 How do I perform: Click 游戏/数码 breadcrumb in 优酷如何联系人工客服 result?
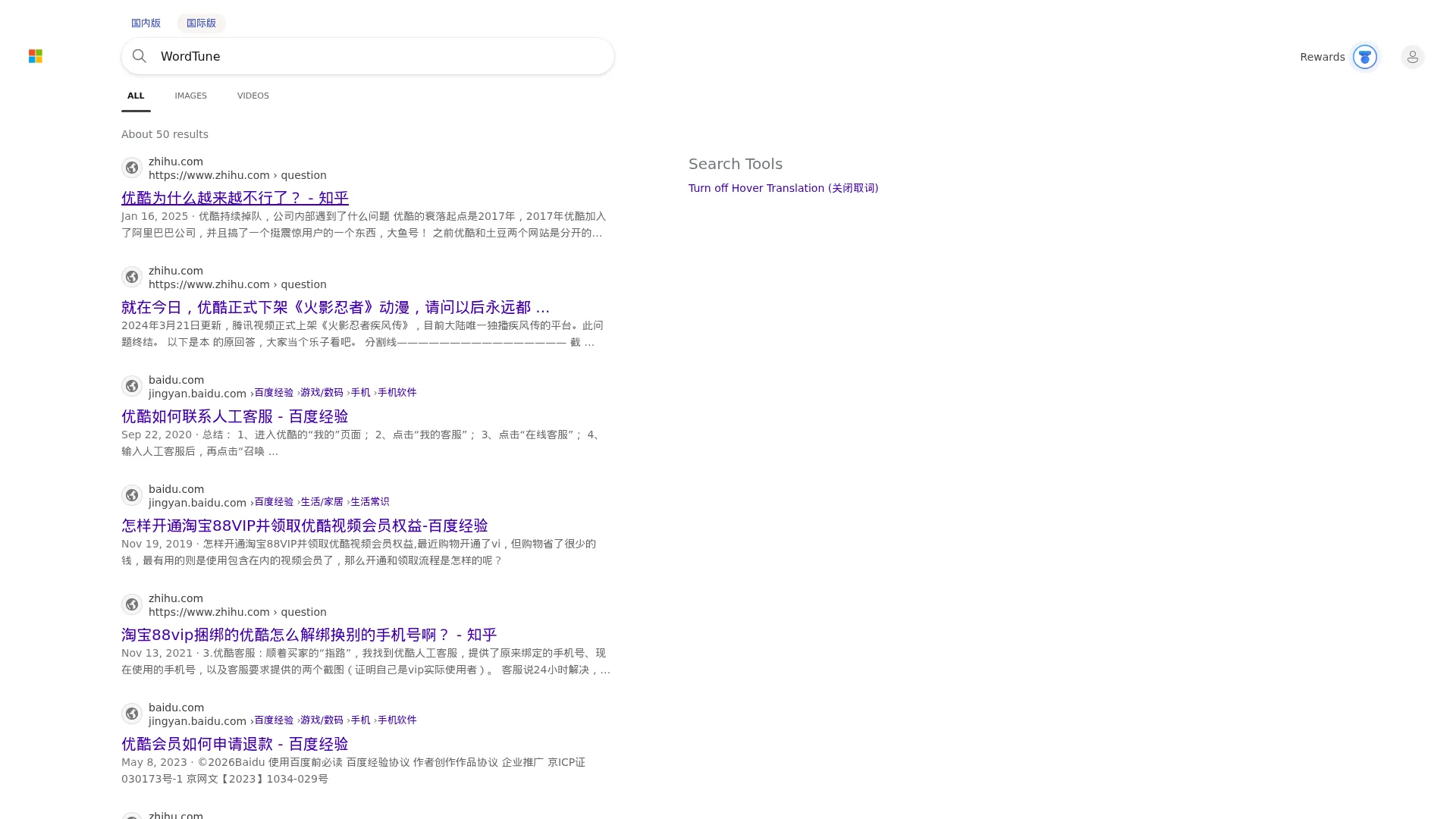click(x=322, y=393)
